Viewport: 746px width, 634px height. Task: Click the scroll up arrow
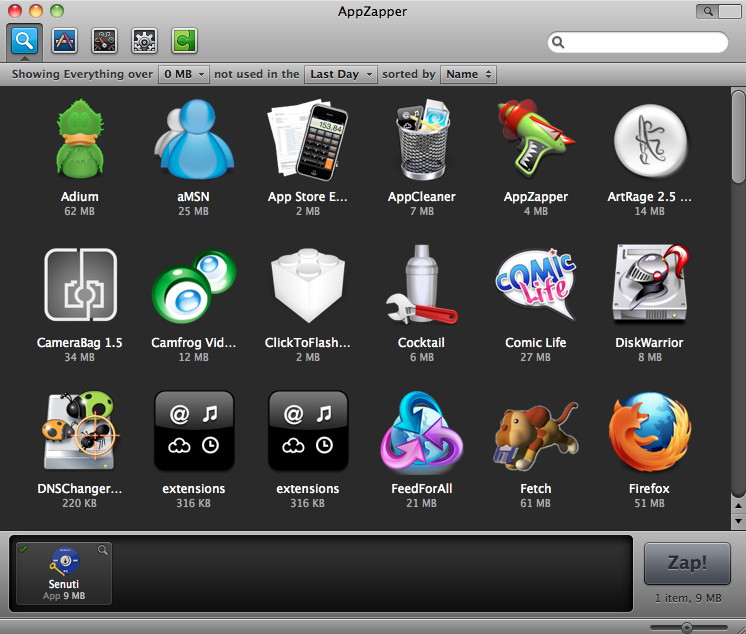[738, 506]
